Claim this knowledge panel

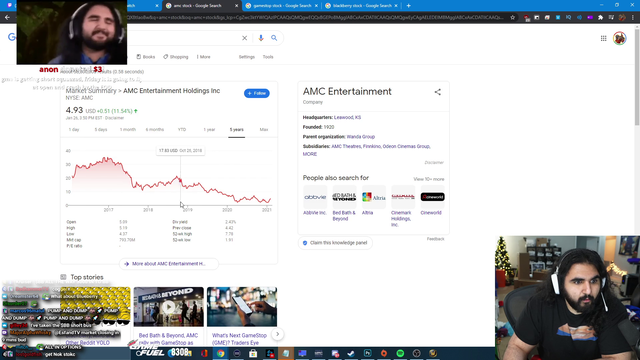click(x=335, y=243)
